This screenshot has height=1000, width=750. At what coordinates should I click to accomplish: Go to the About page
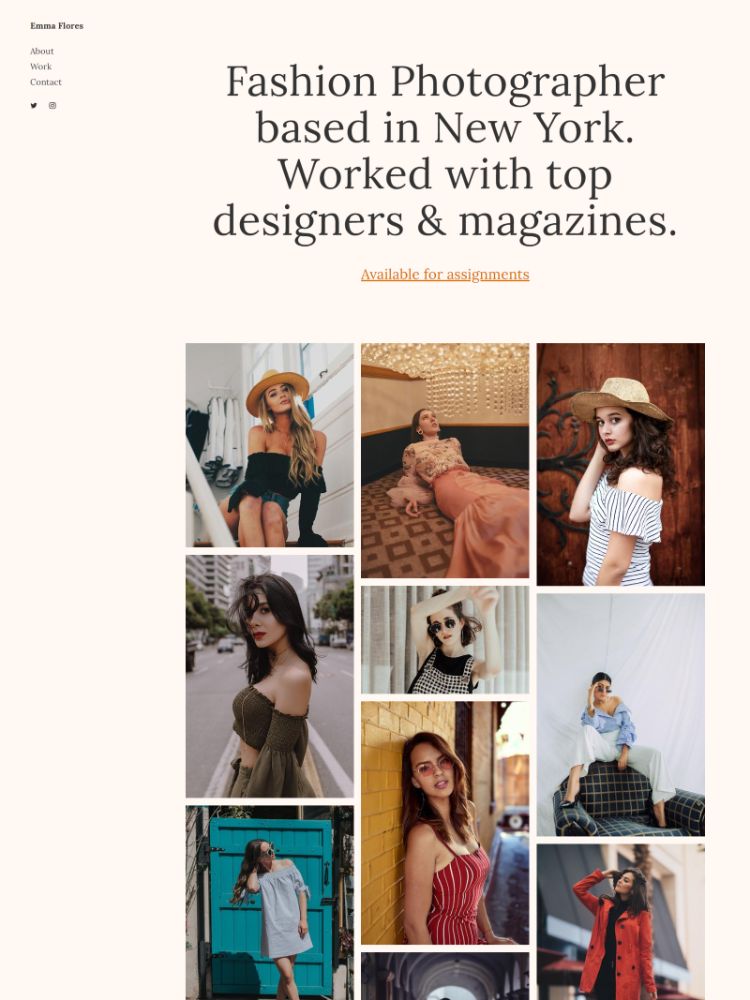[x=42, y=51]
